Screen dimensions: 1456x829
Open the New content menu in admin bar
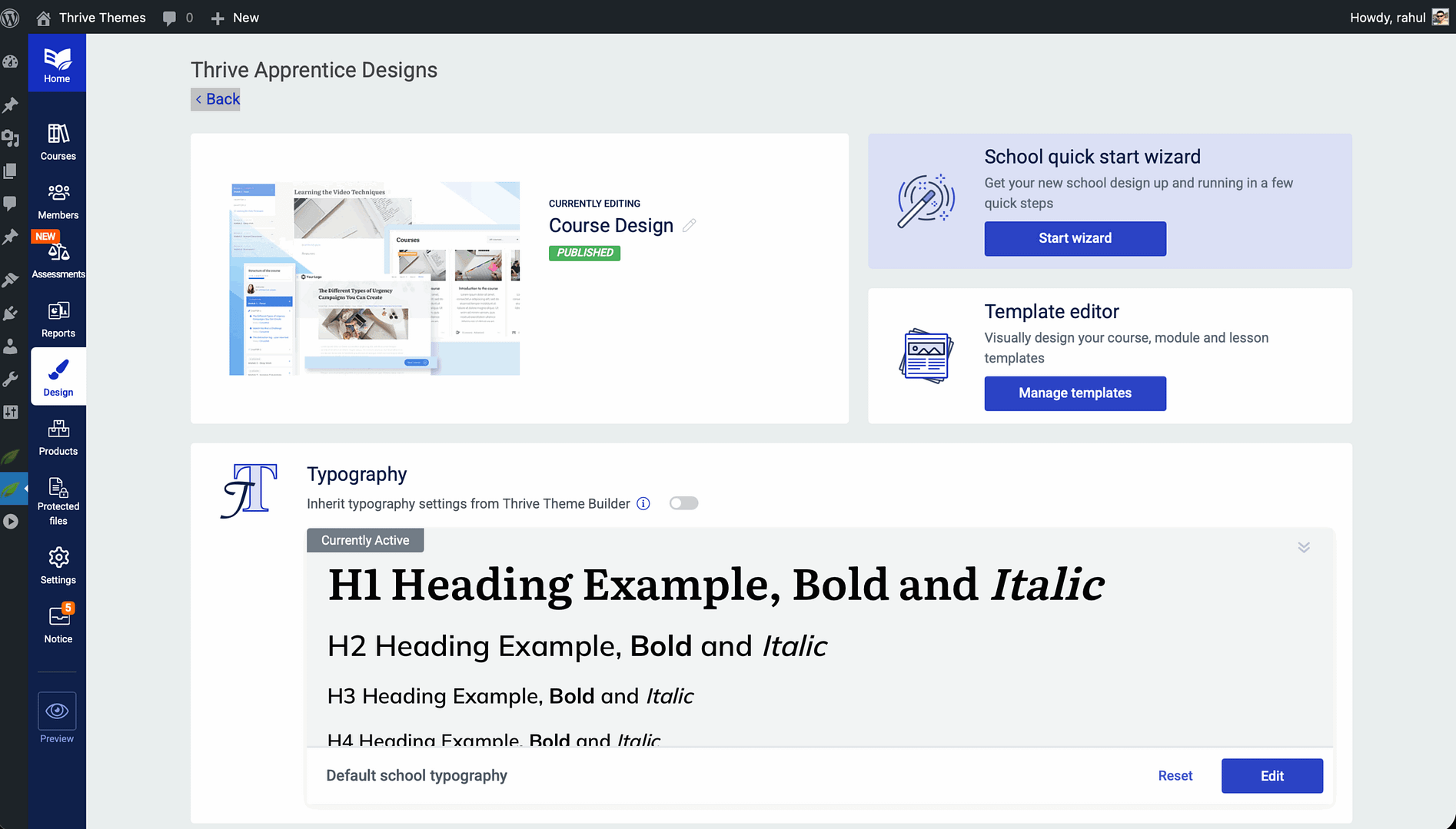click(235, 18)
